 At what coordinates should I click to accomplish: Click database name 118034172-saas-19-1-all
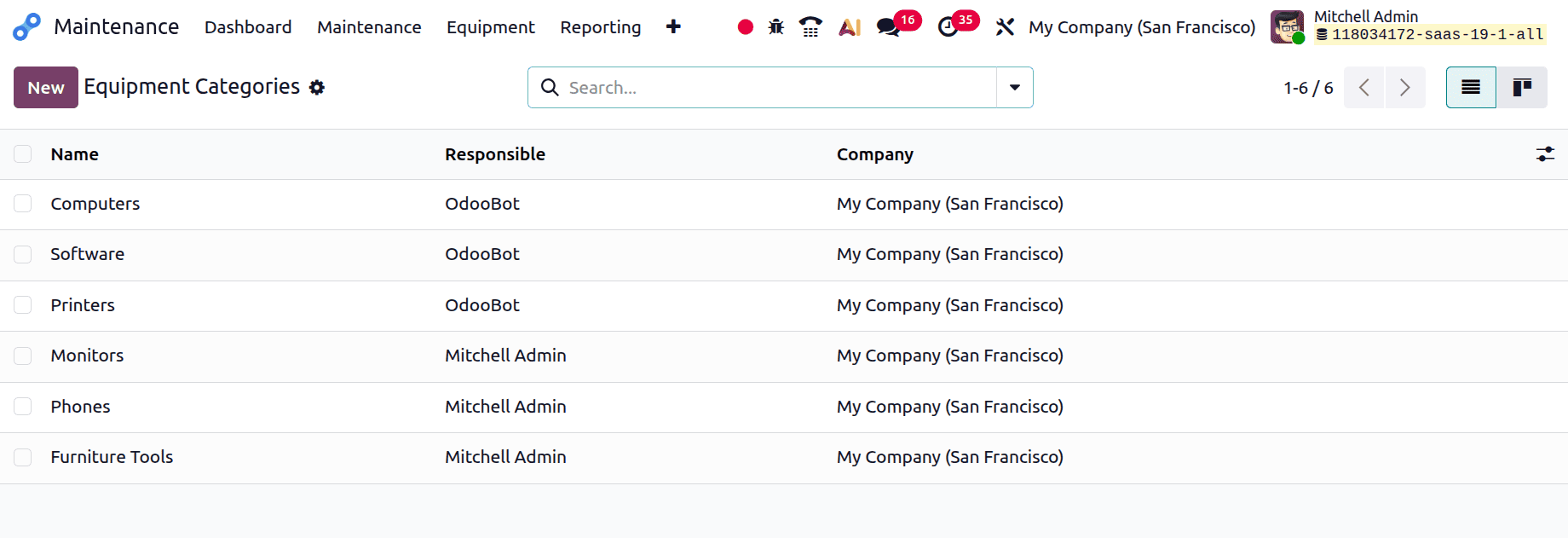pos(1431,35)
